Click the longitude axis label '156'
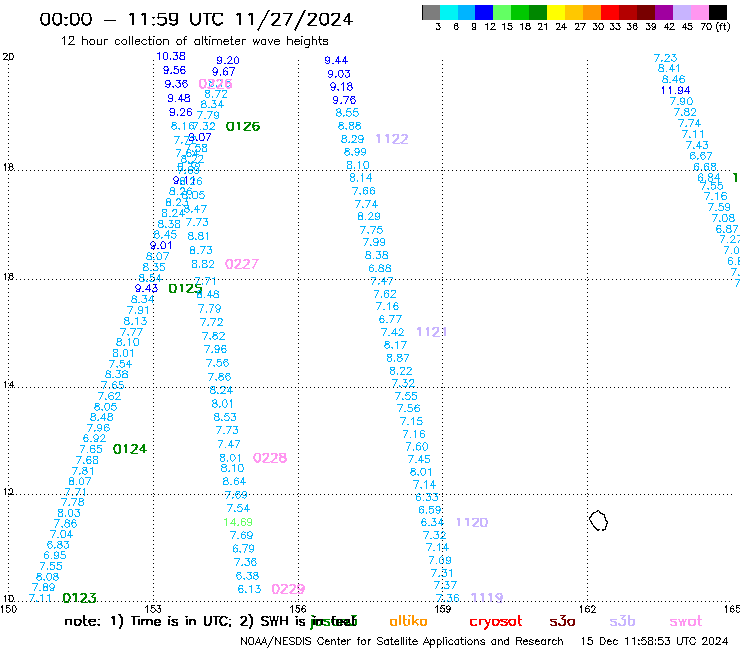This screenshot has height=650, width=740. point(298,609)
